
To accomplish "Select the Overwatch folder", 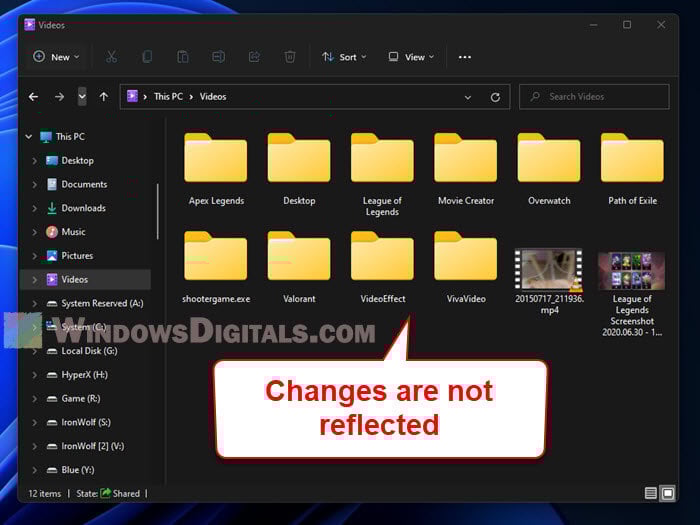I will click(549, 169).
